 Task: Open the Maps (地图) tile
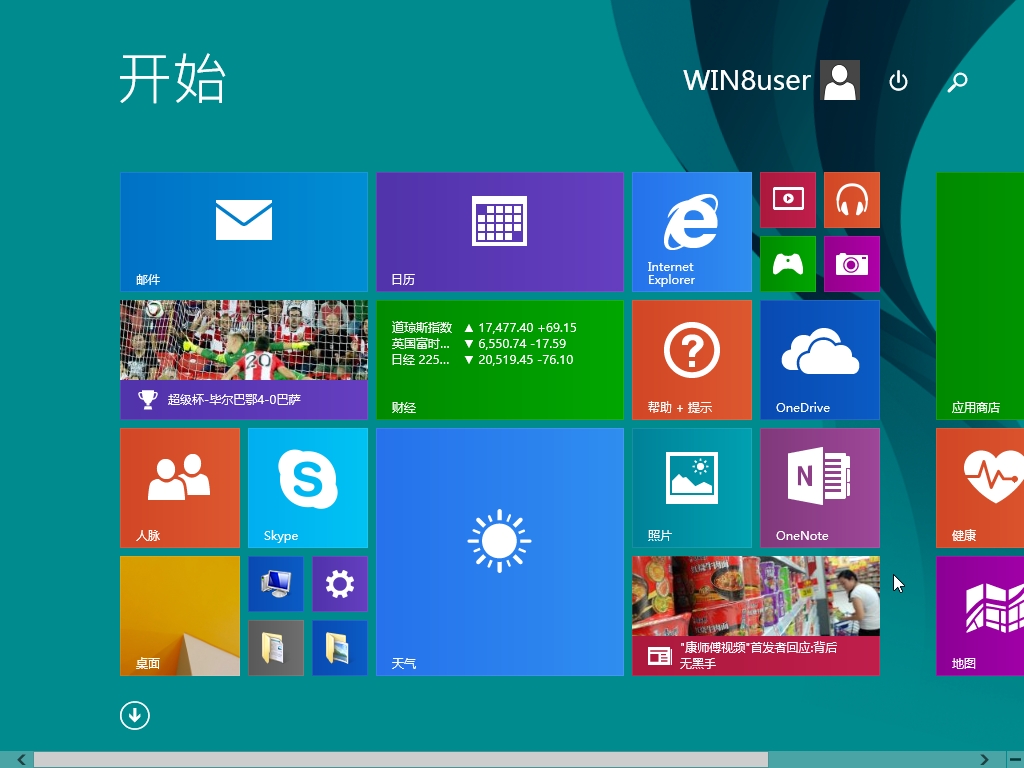pos(980,616)
